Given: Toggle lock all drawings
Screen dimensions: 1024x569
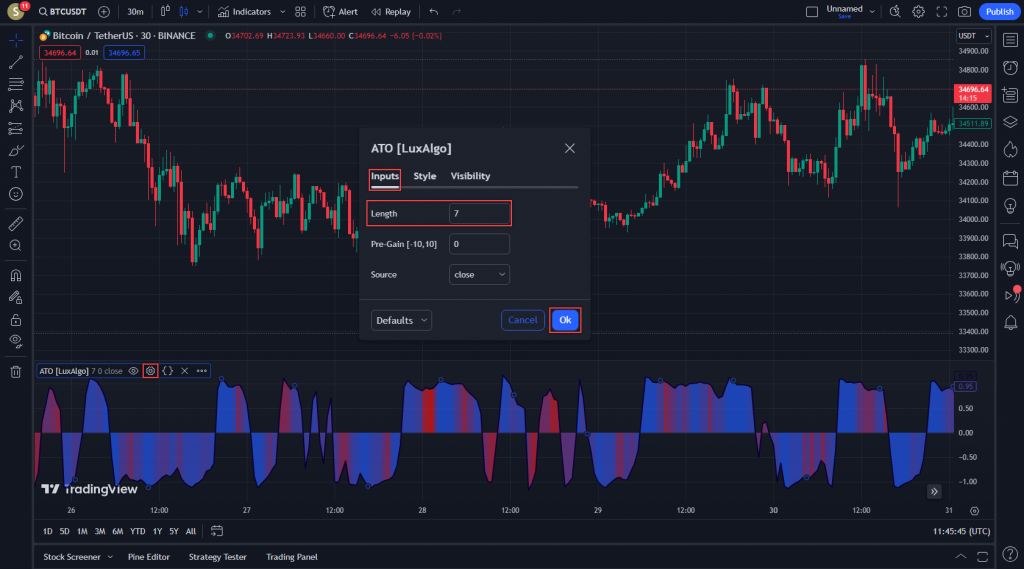Looking at the screenshot, I should click(16, 319).
